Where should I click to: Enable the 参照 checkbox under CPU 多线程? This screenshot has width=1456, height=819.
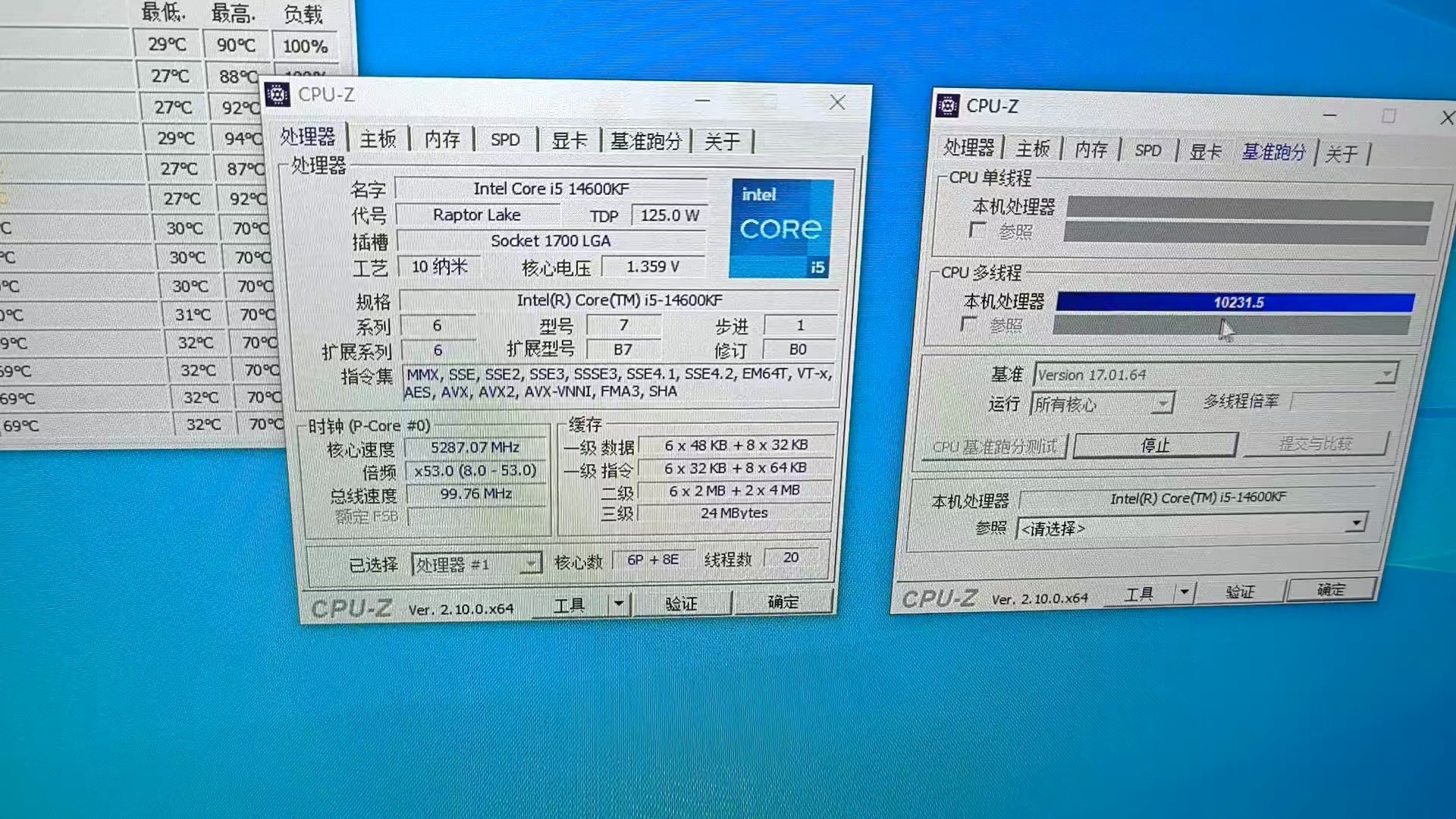point(969,325)
